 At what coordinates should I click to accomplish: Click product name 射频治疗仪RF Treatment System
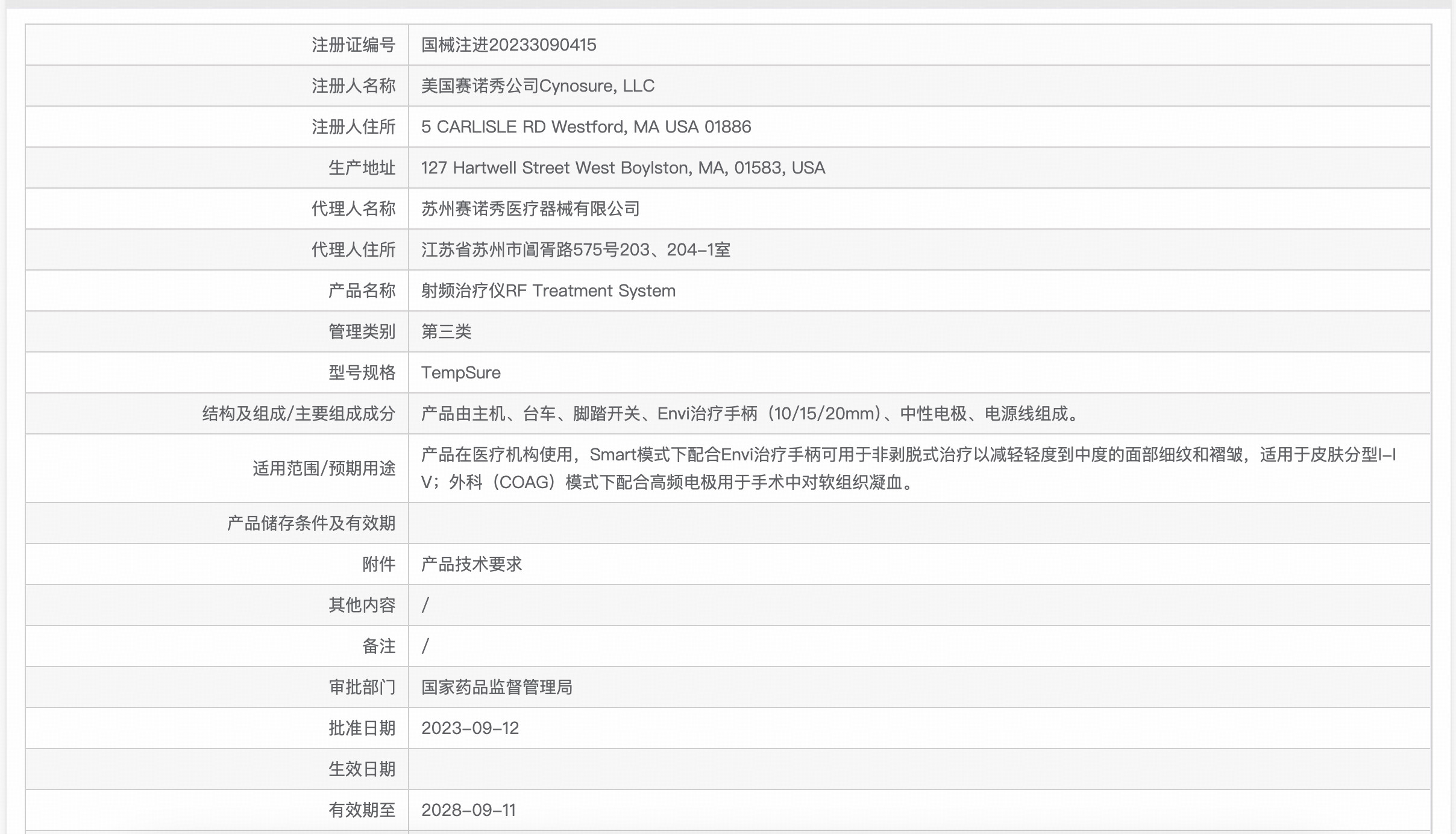(548, 291)
